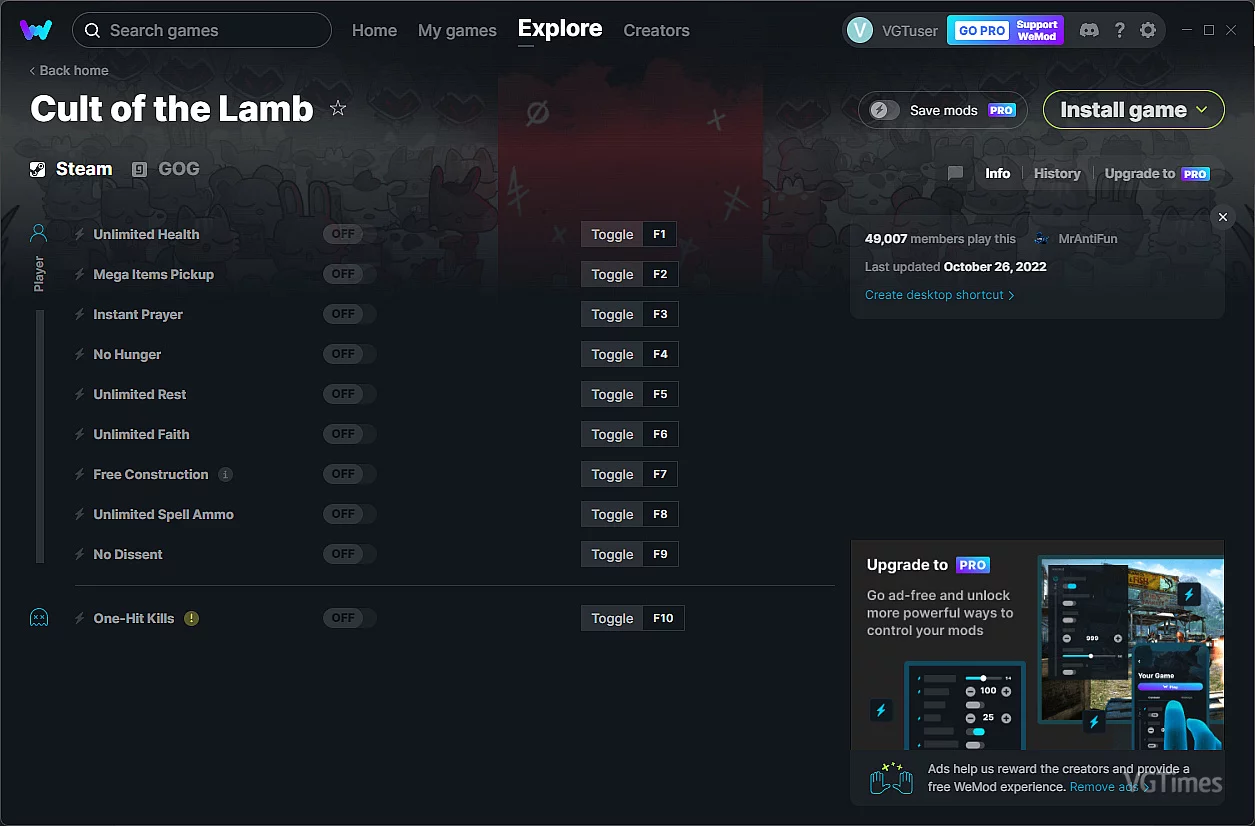This screenshot has width=1255, height=826.
Task: Toggle the Save mods switch
Action: coord(885,110)
